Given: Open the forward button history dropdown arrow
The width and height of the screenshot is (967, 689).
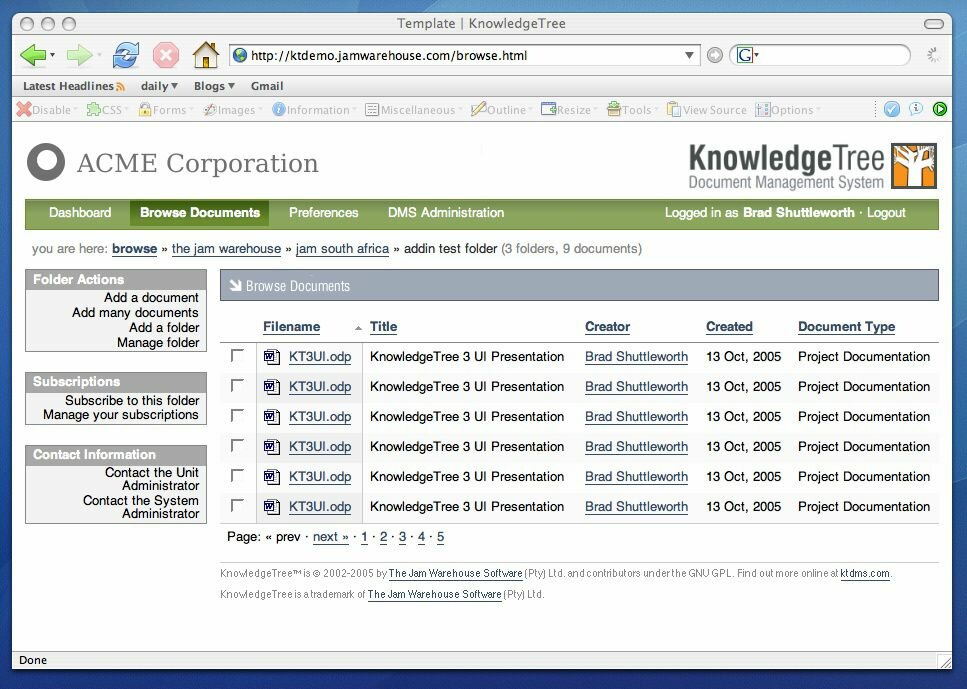Looking at the screenshot, I should click(99, 55).
